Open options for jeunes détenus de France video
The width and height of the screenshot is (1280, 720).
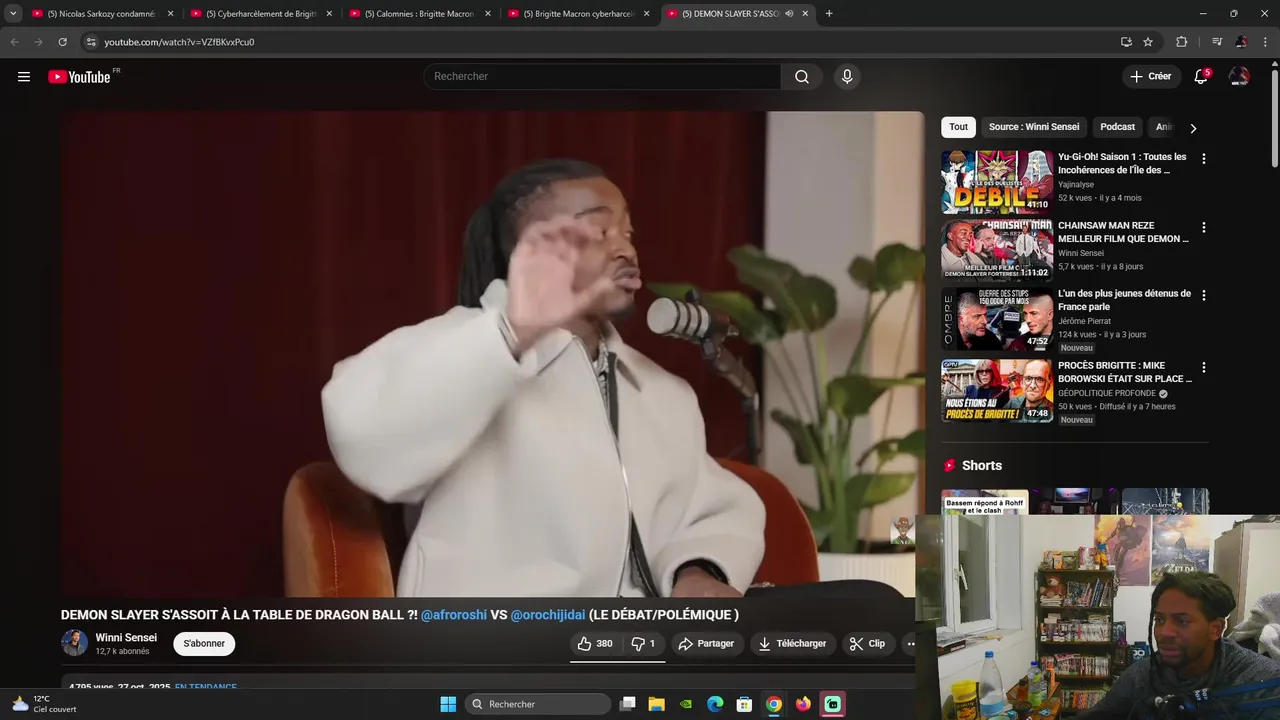point(1203,295)
